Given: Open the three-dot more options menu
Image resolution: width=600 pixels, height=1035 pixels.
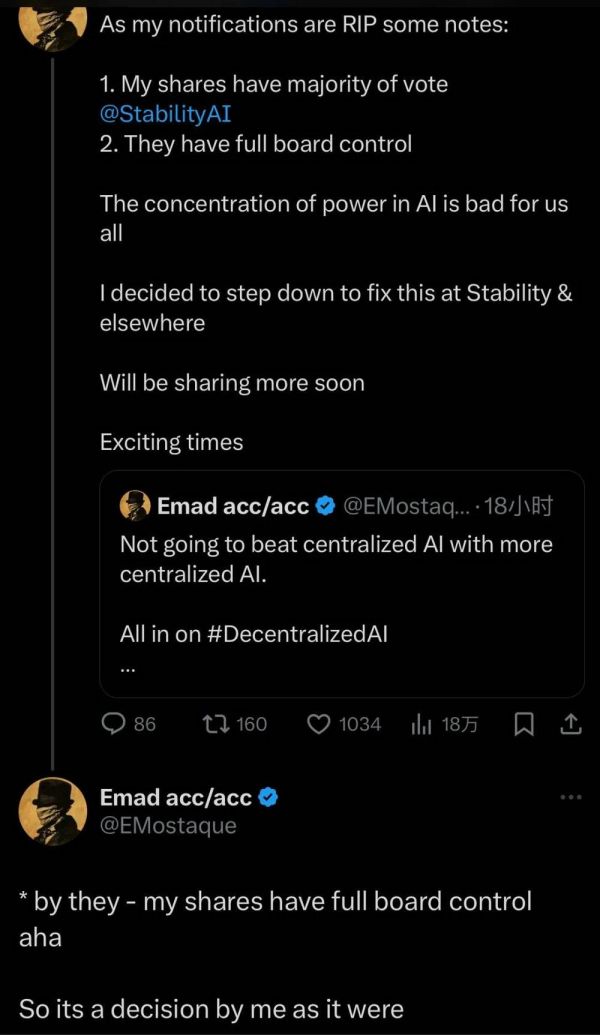Looking at the screenshot, I should point(571,797).
